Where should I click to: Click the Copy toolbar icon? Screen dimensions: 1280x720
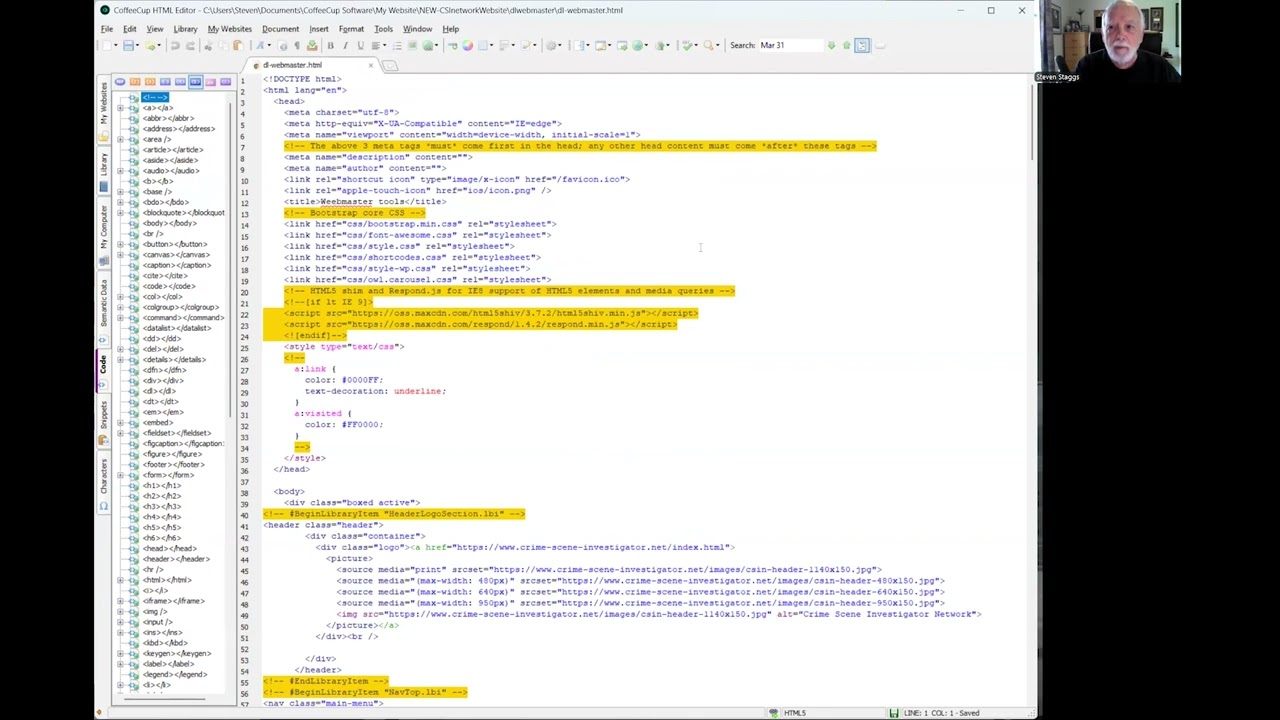tap(223, 45)
